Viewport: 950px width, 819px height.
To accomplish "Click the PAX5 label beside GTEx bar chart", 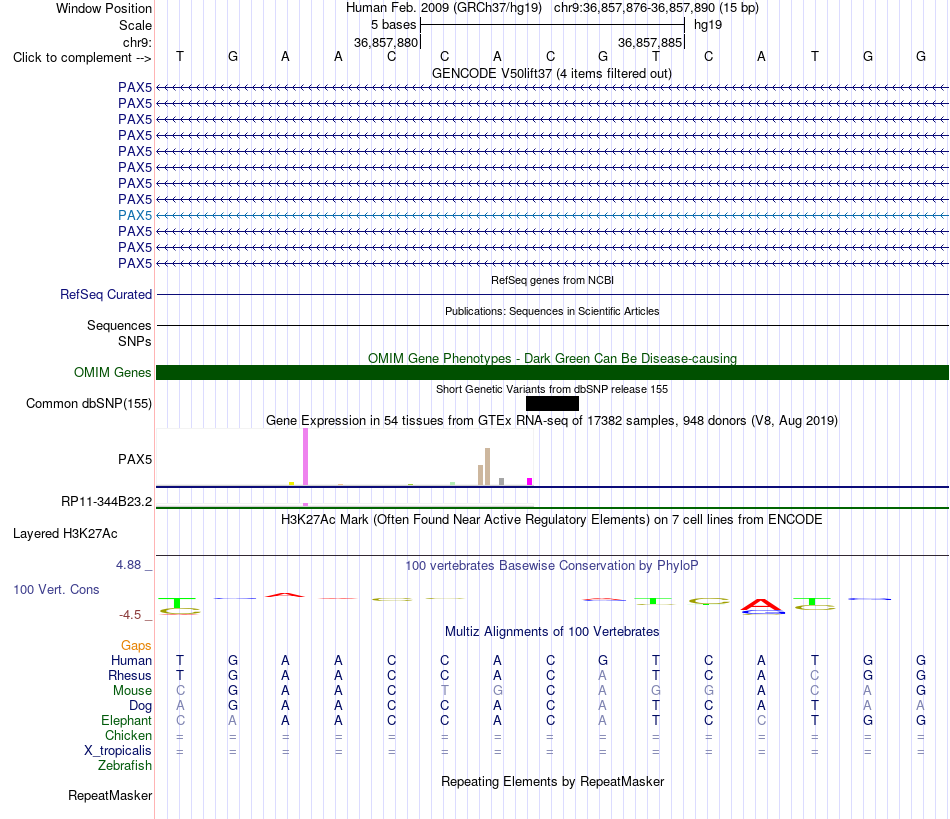I will [135, 459].
